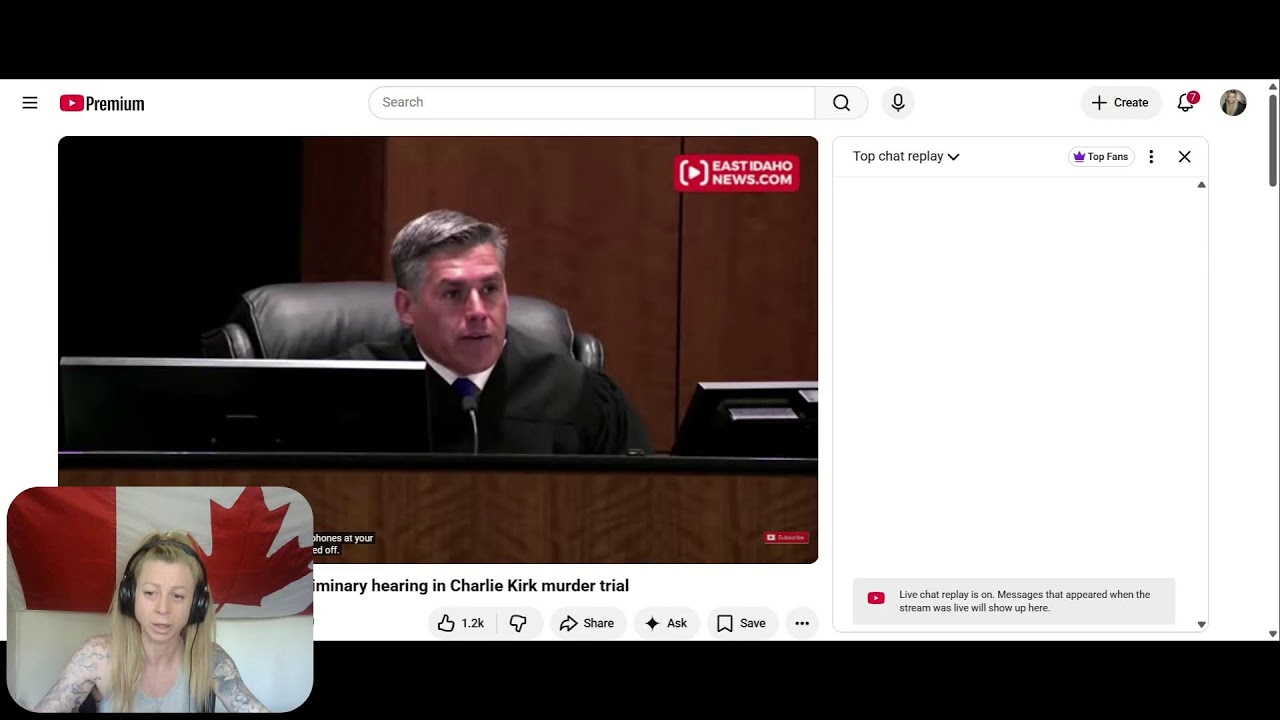Click the East Idaho News watermark logo
Viewport: 1280px width, 720px height.
pos(737,173)
